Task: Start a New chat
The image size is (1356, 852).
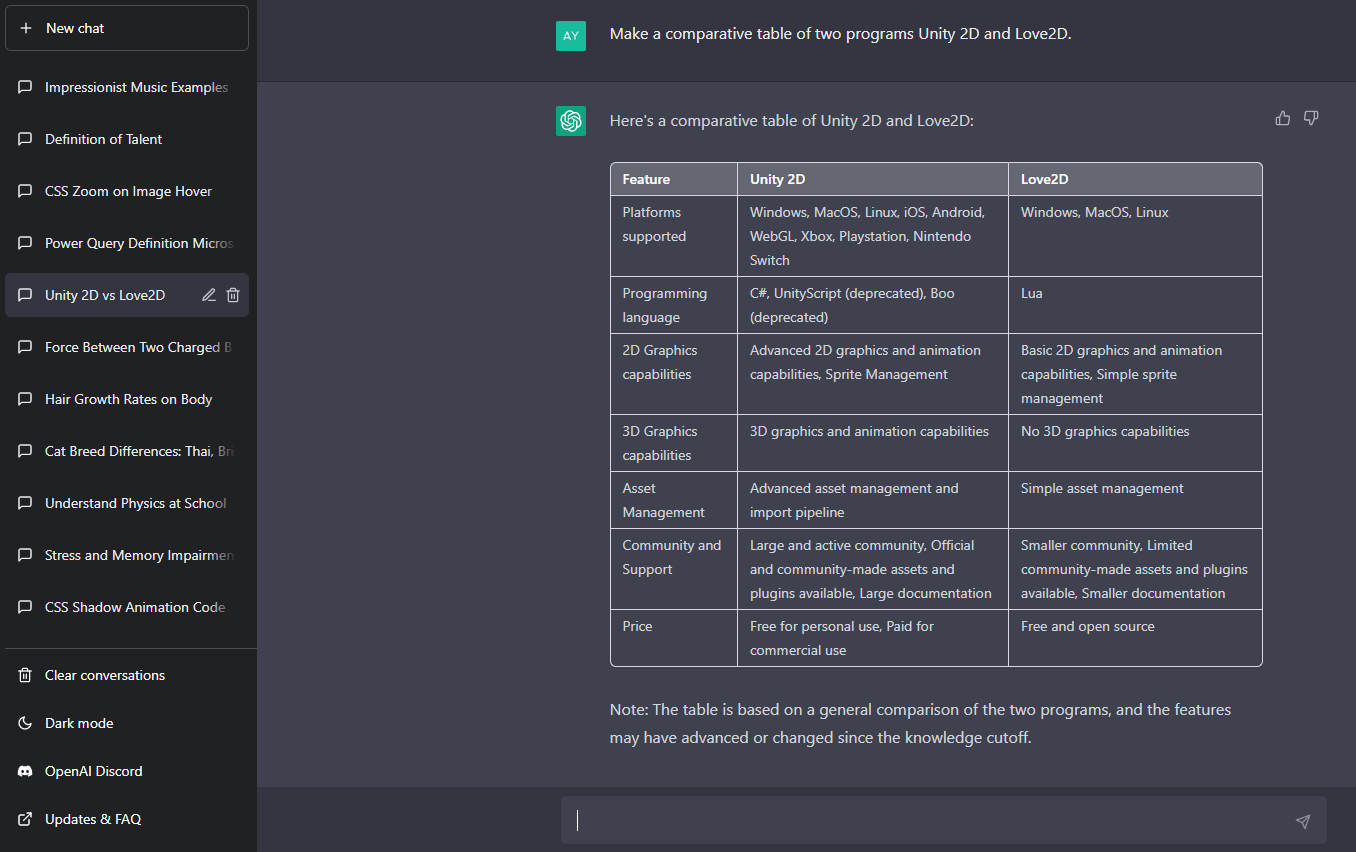Action: pos(127,28)
